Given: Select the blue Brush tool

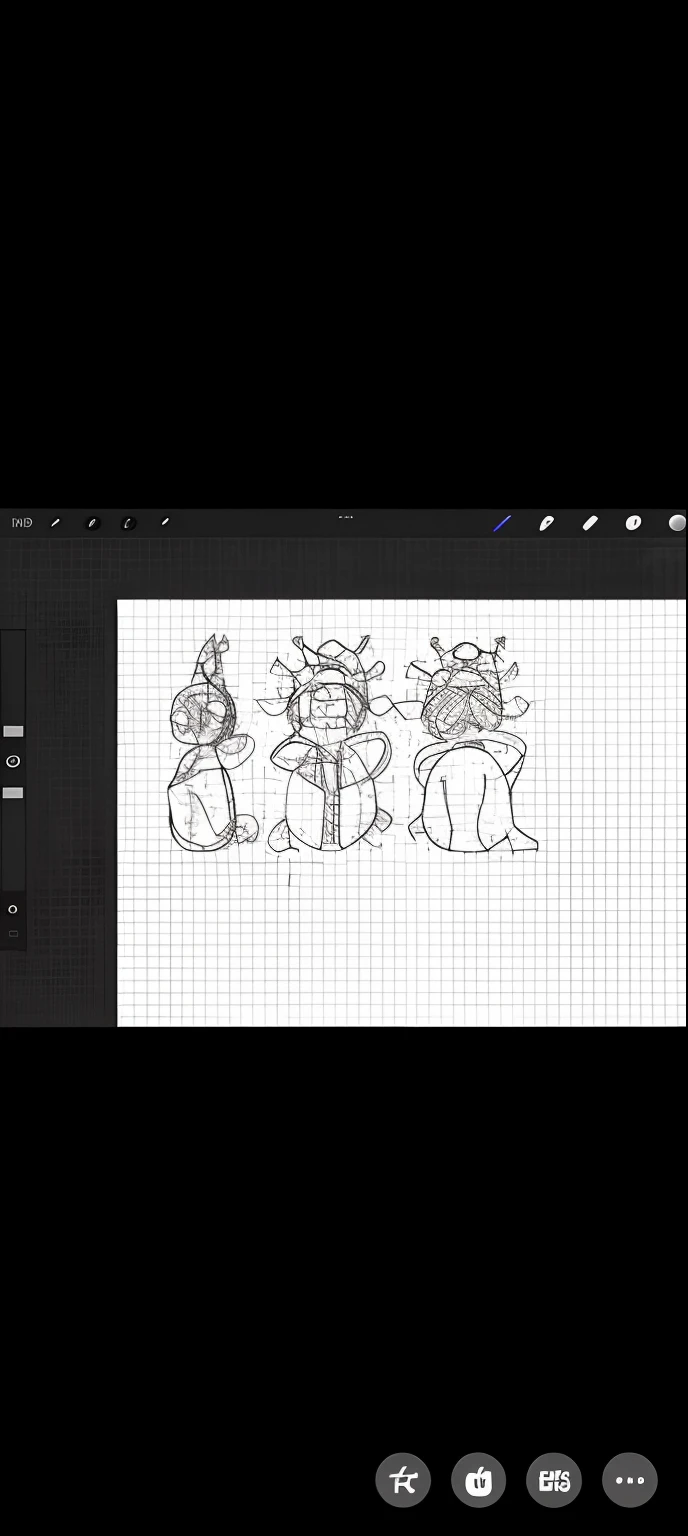Looking at the screenshot, I should tap(502, 523).
